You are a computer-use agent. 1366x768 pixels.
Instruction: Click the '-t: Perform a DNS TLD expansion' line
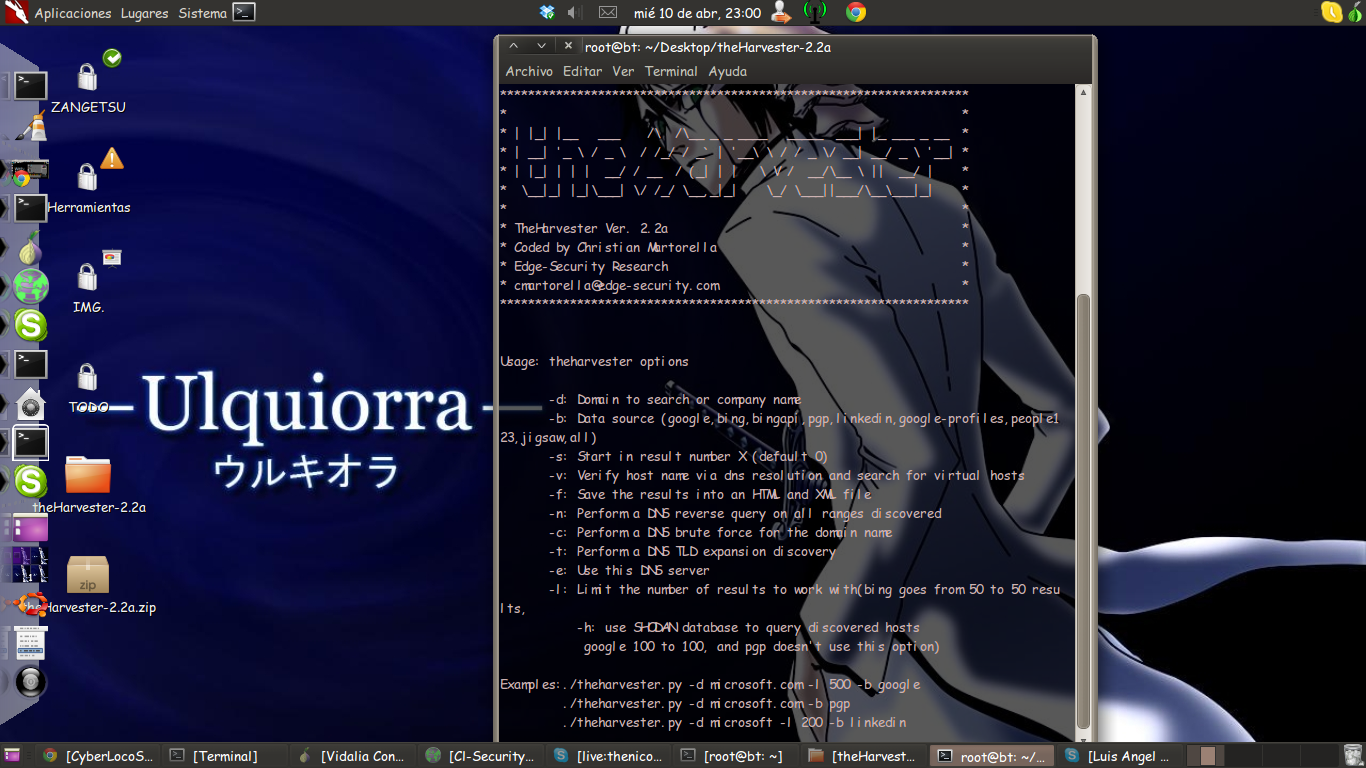[692, 551]
